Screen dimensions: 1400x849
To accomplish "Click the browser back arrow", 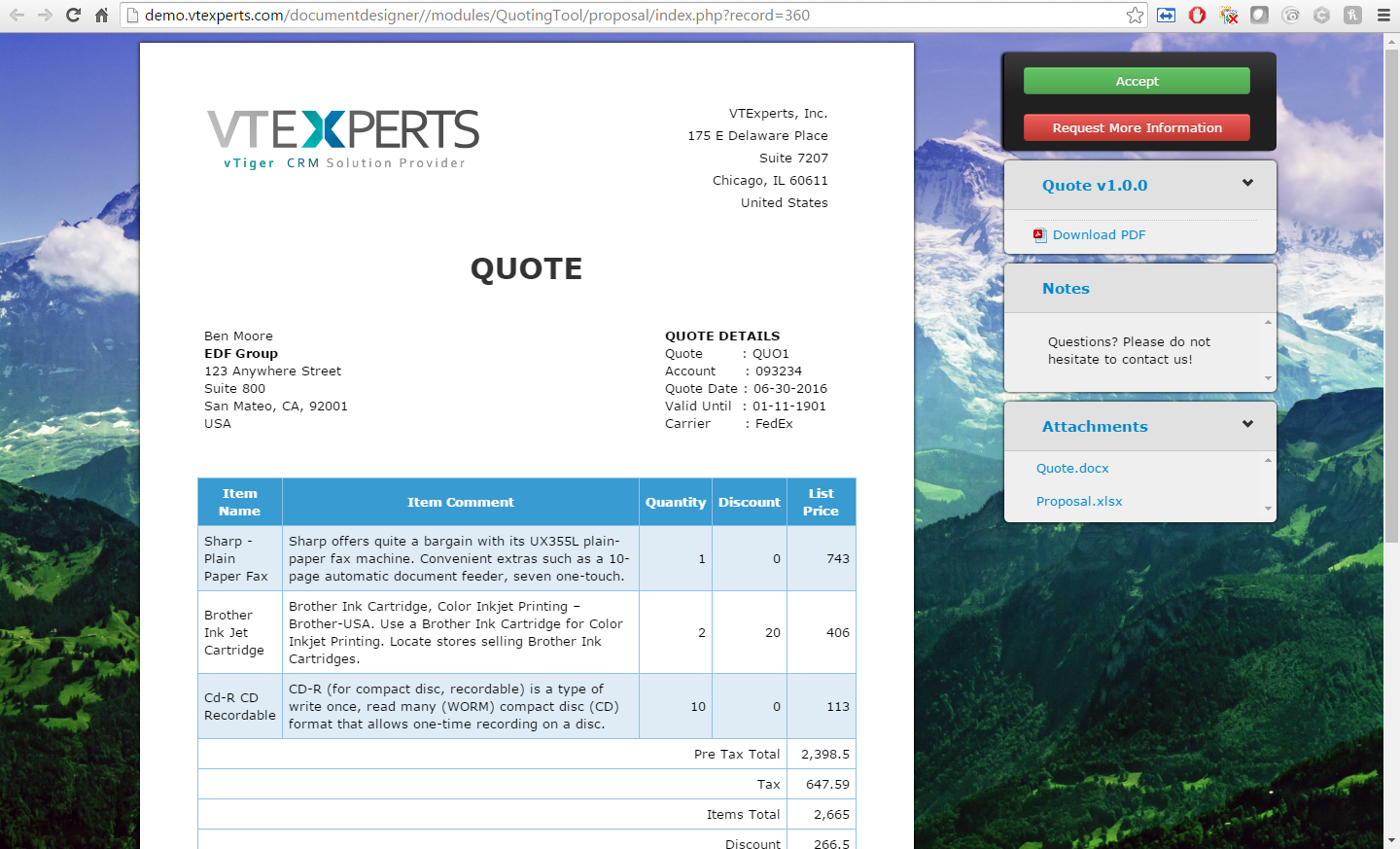I will [x=17, y=15].
